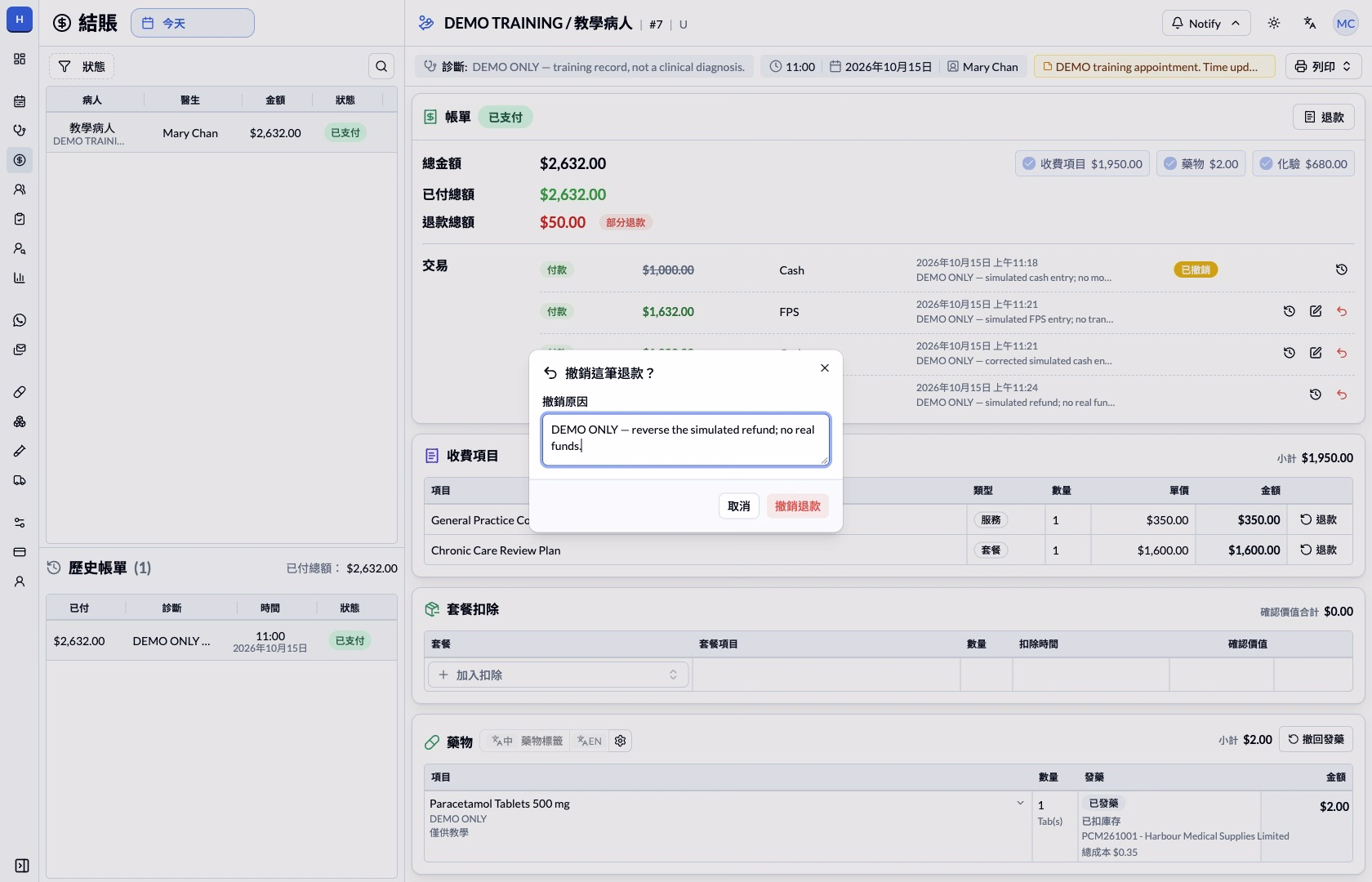The width and height of the screenshot is (1372, 882).
Task: Collapse the sidebar with the bottom panel icon
Action: coord(22,866)
